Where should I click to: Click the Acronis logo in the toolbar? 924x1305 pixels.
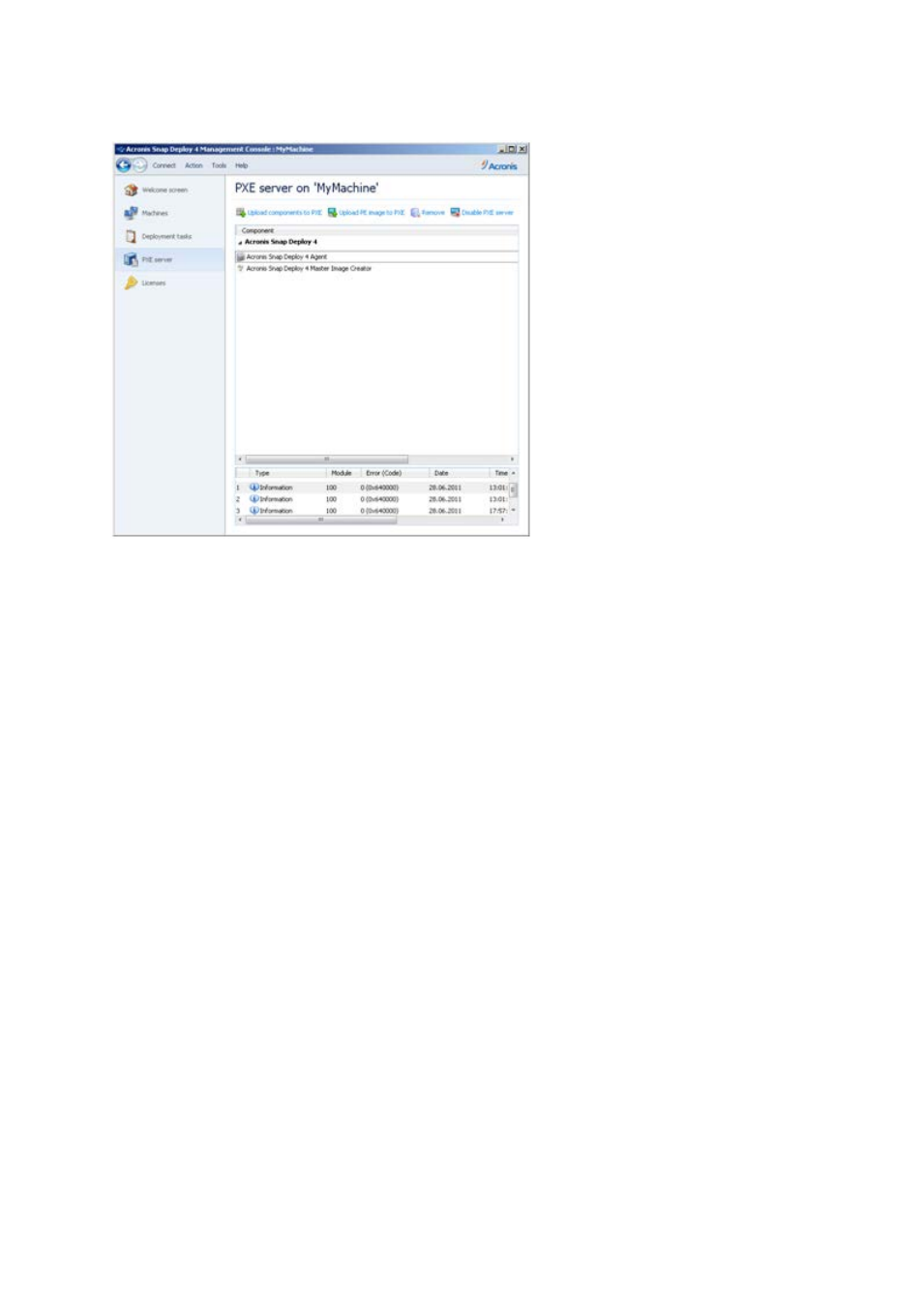(x=499, y=165)
